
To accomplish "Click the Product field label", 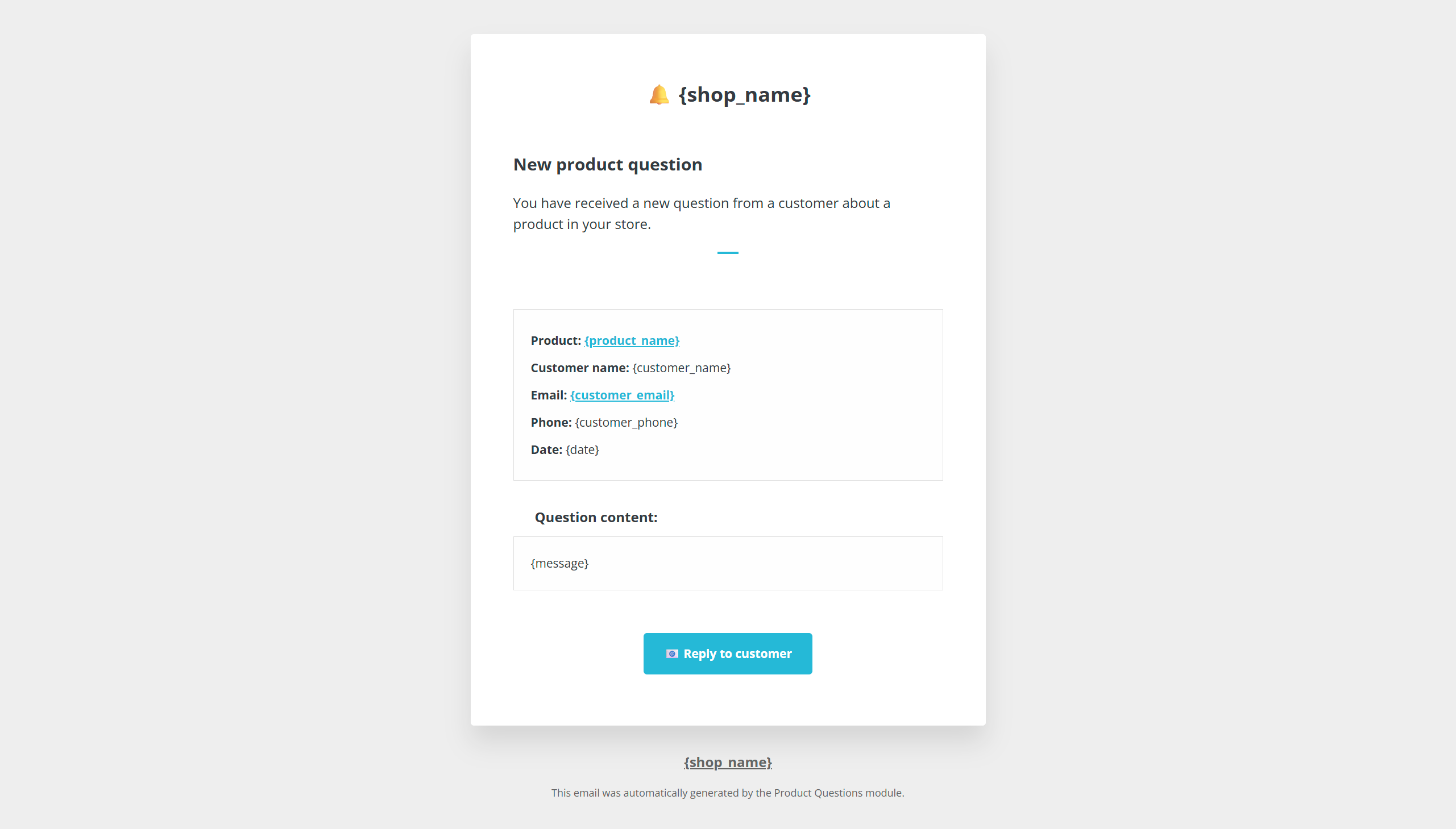I will point(555,340).
